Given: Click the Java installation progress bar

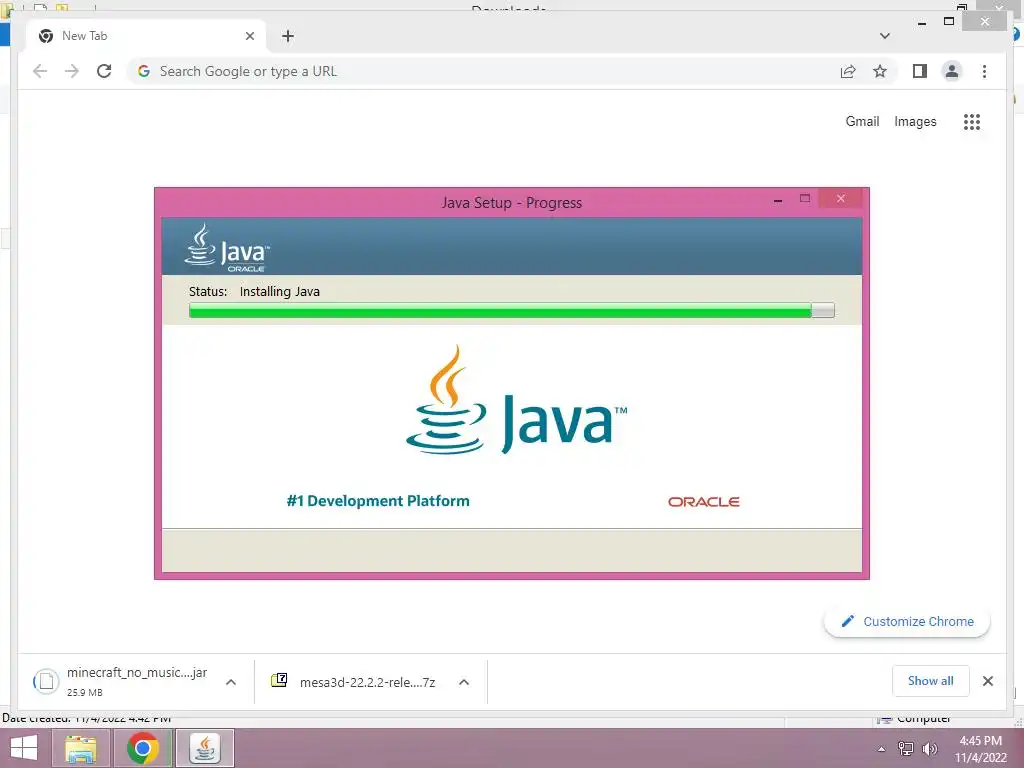Looking at the screenshot, I should (511, 310).
